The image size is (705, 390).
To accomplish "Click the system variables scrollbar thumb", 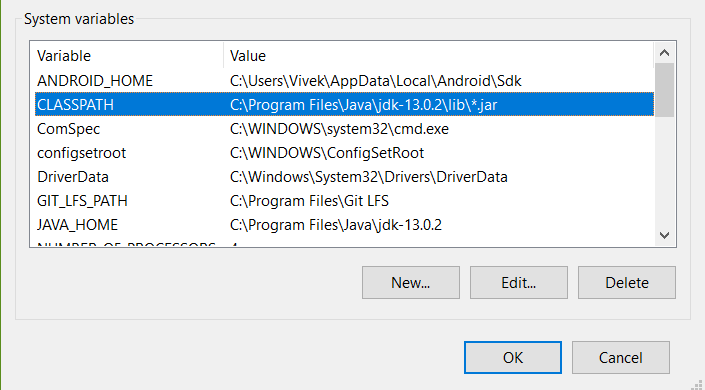I will 665,90.
